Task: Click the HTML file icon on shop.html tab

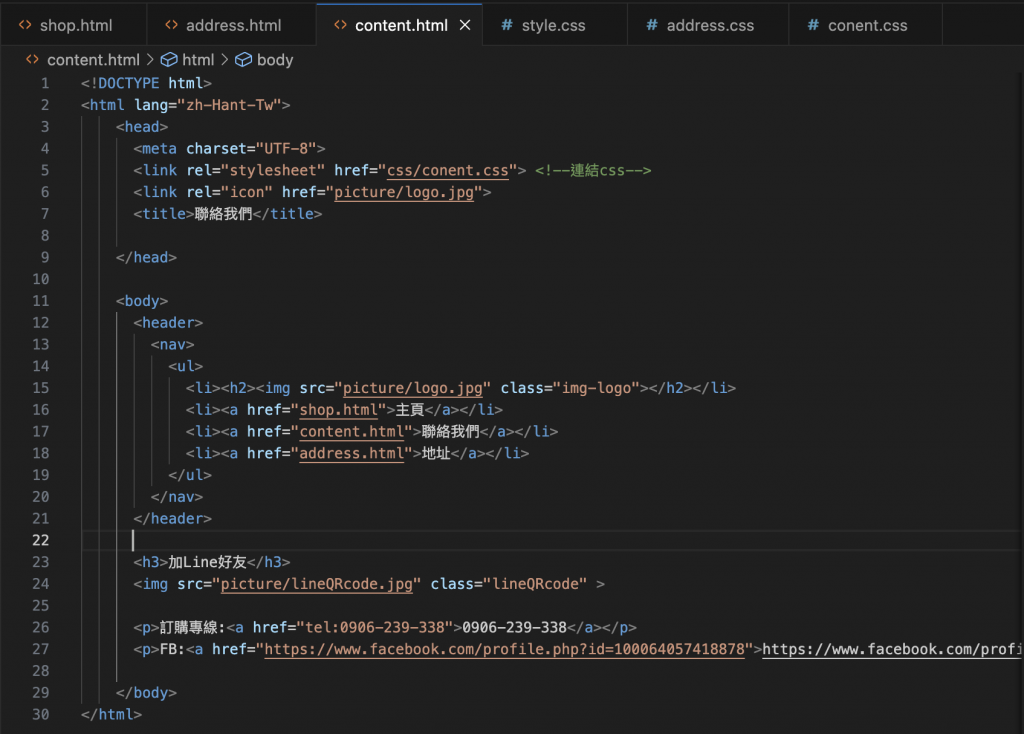Action: tap(25, 25)
